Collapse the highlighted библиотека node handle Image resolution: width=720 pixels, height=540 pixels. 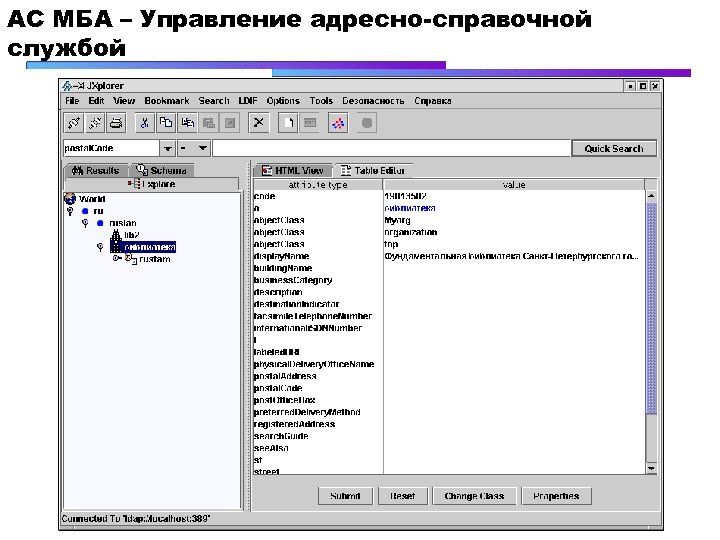point(100,247)
